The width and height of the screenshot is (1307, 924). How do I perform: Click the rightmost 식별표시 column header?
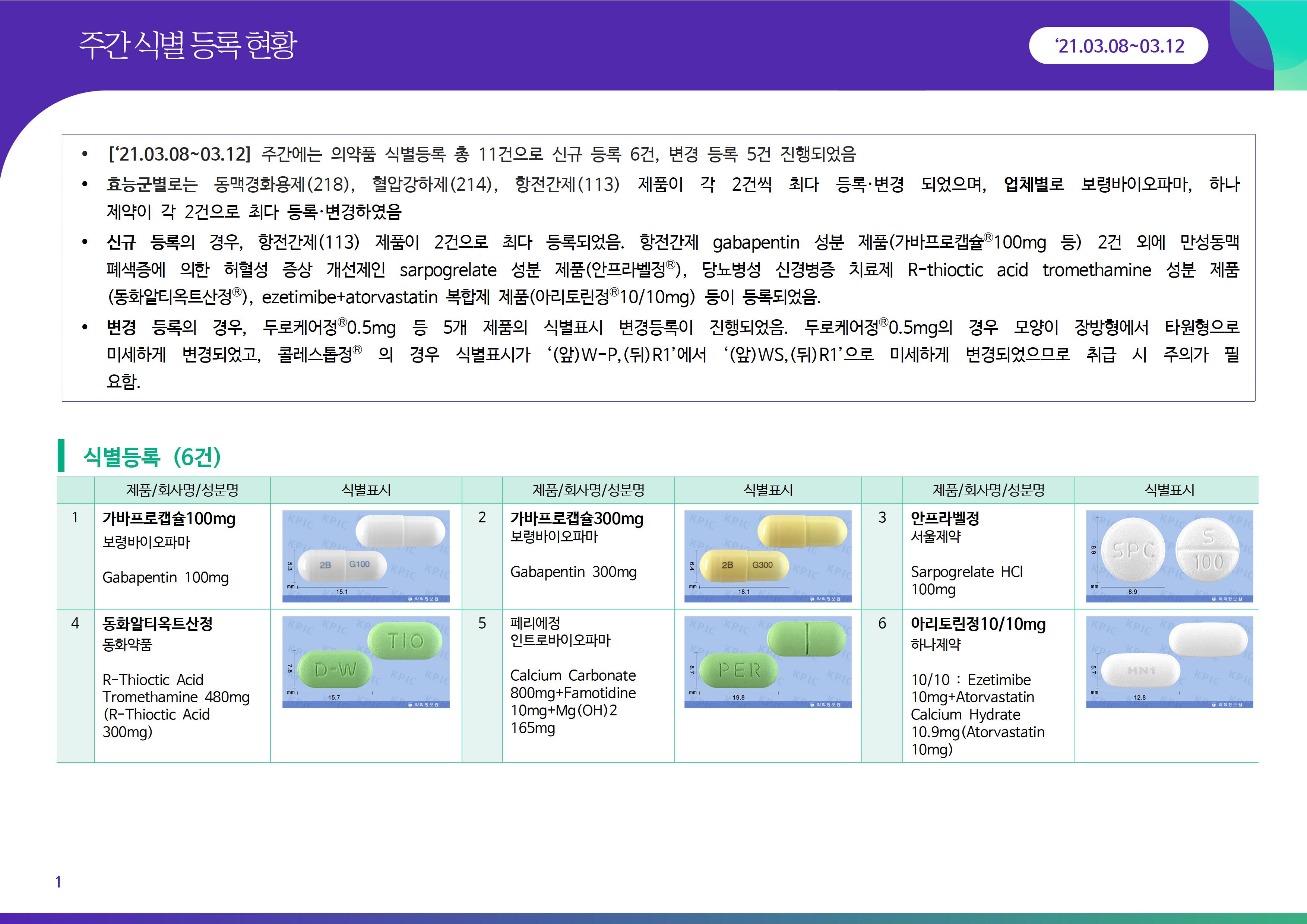coord(1169,490)
